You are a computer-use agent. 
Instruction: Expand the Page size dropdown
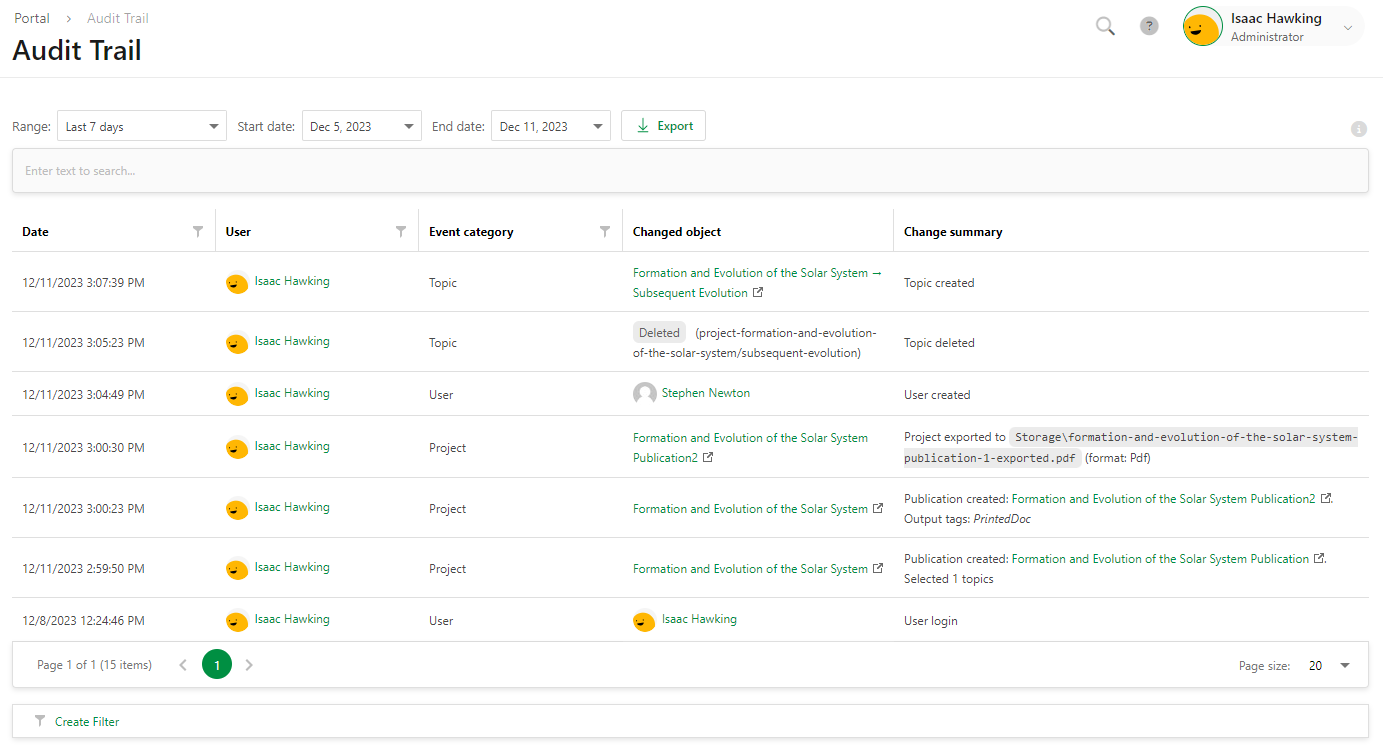click(x=1345, y=666)
